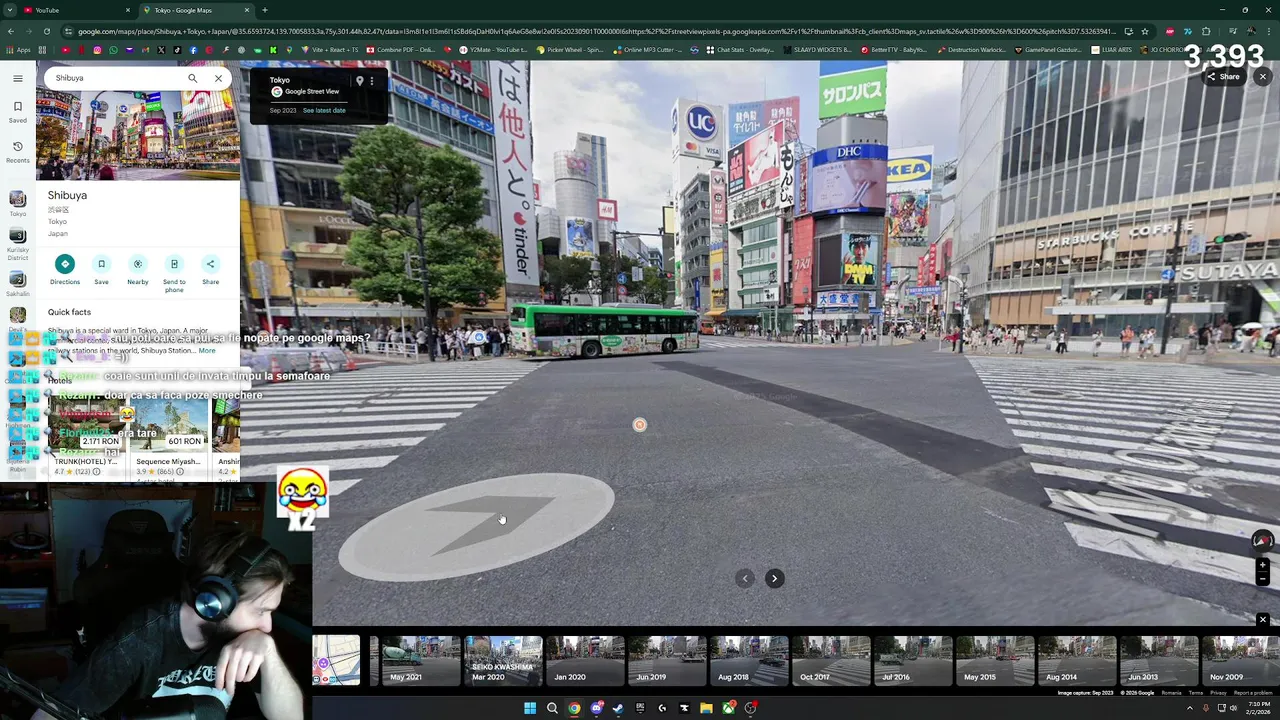
Task: Open the Sequence Miyashita hotel card
Action: click(x=168, y=440)
